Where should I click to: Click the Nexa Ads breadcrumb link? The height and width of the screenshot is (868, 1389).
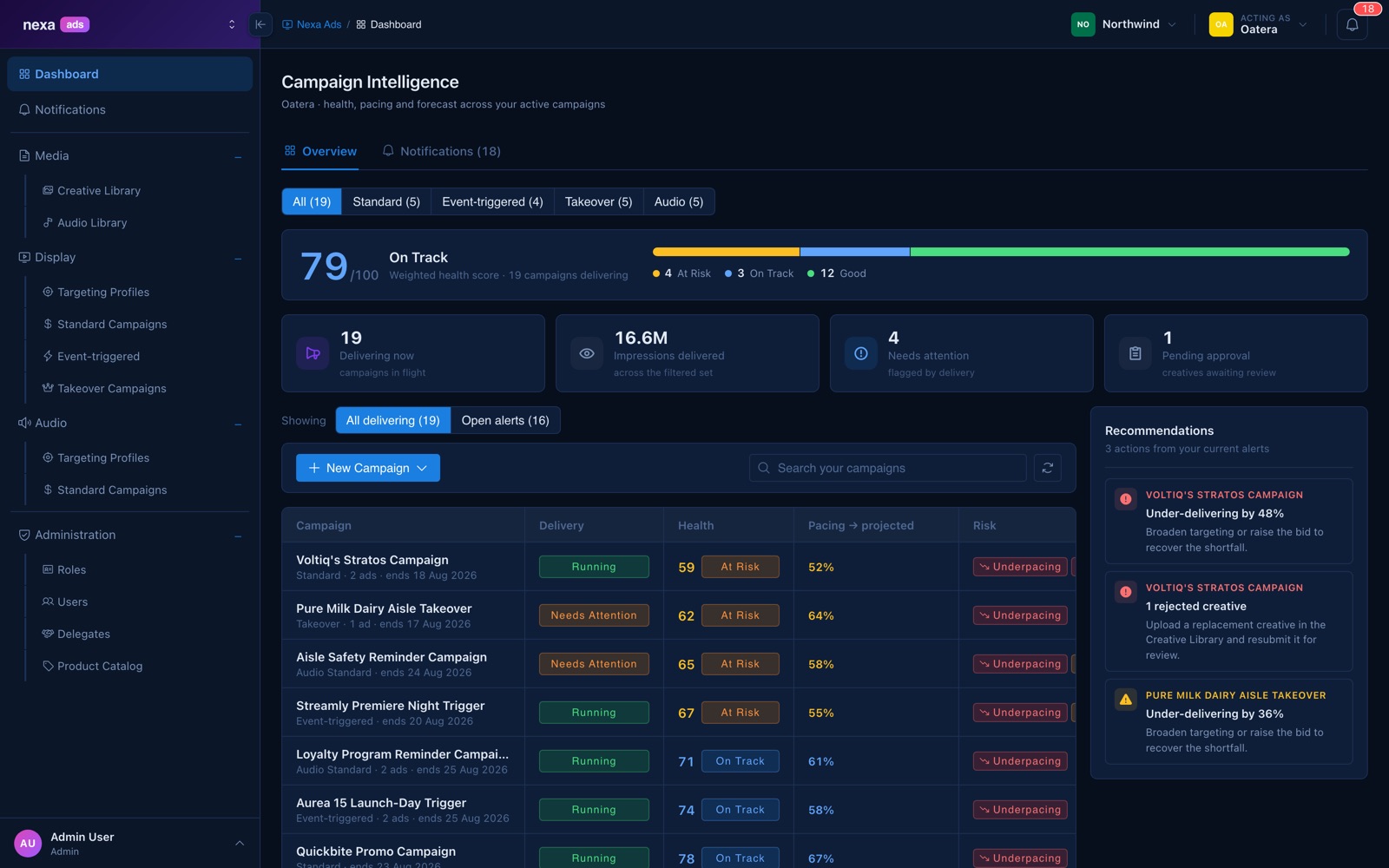tap(312, 24)
